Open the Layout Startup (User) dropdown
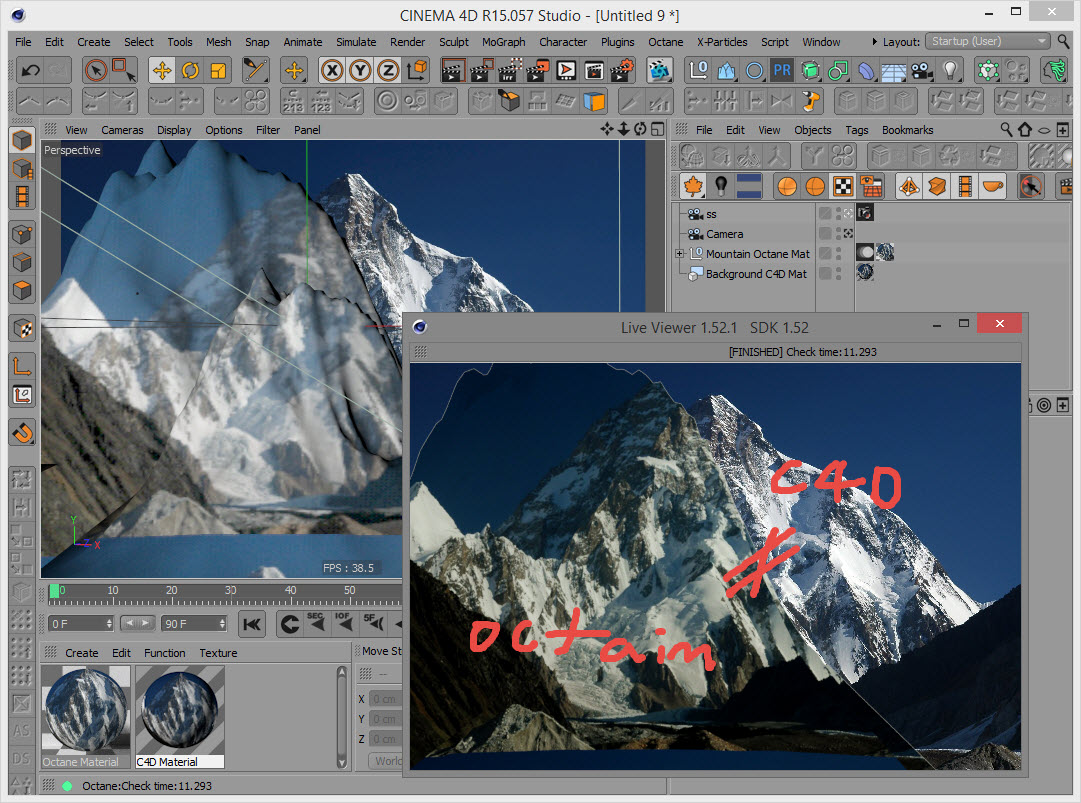 (x=987, y=41)
